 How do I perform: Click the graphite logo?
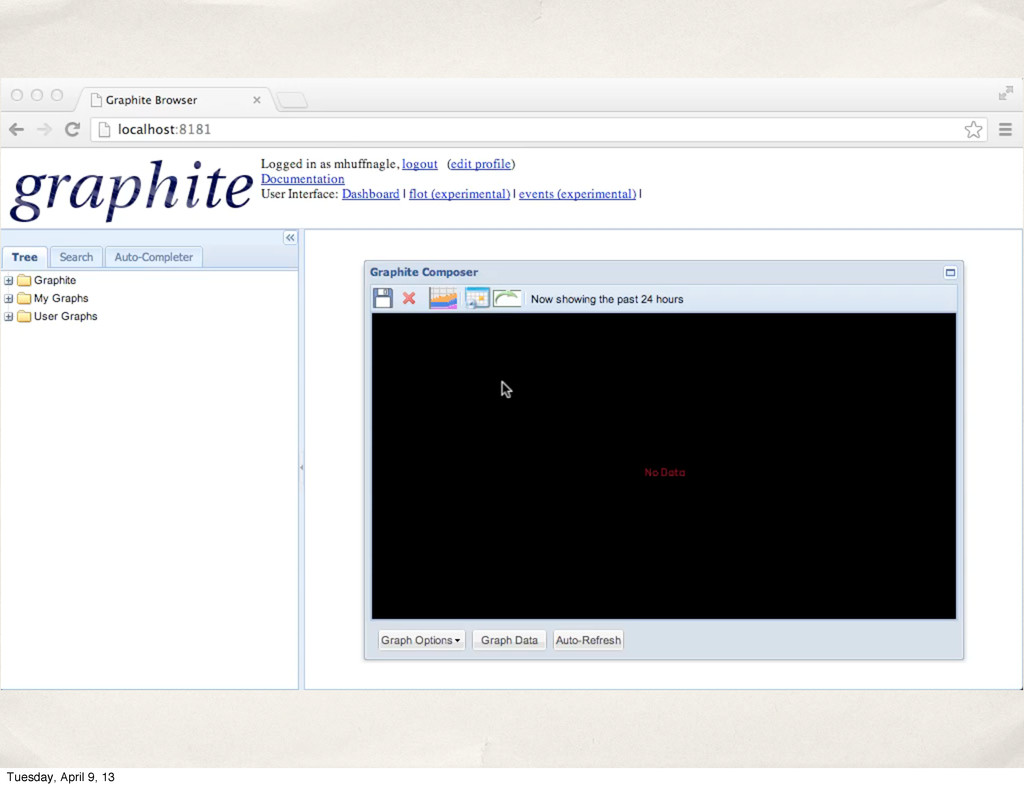pyautogui.click(x=131, y=190)
